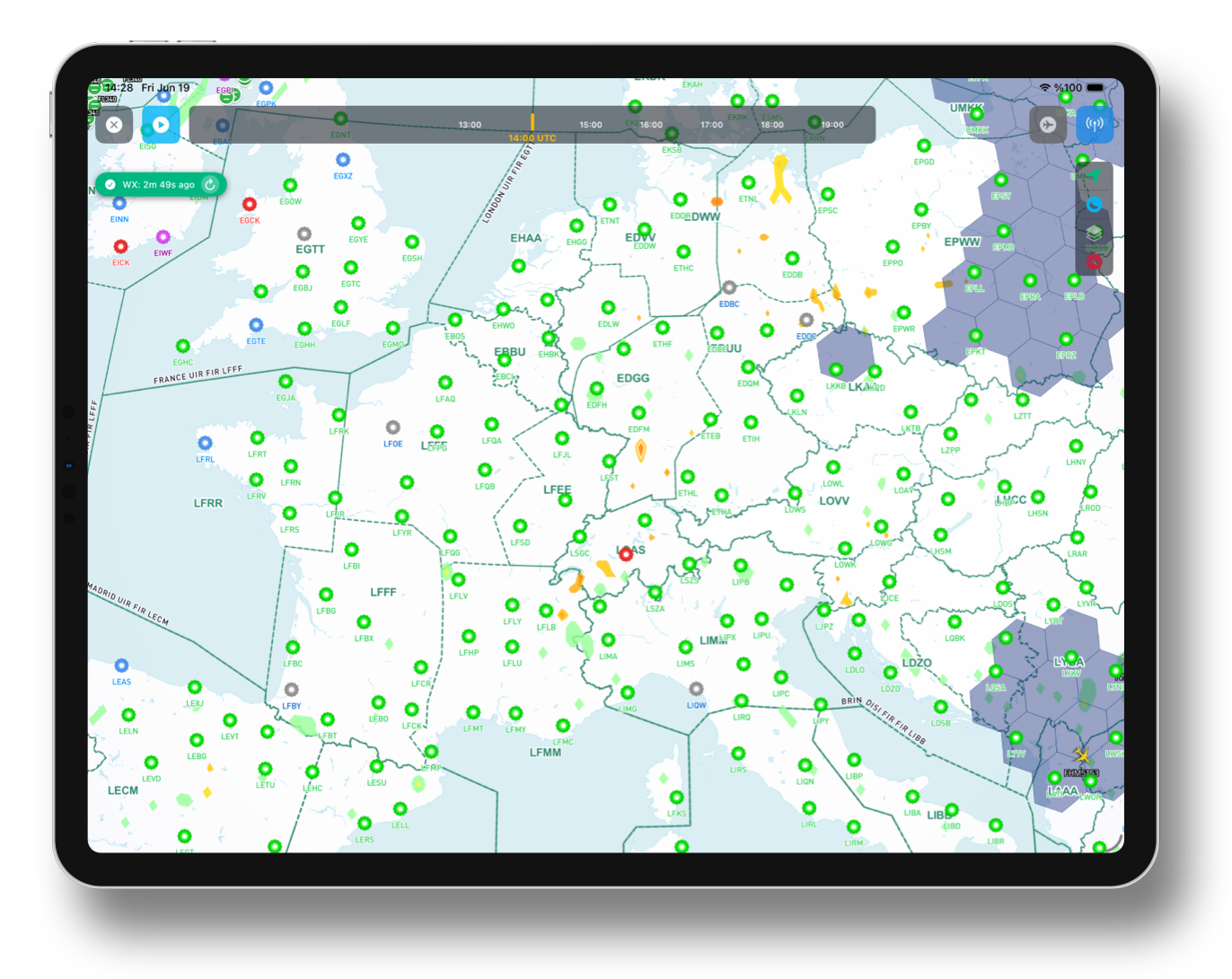Select the blue EINN airport marker
Viewport: 1232px width, 979px height.
pos(119,203)
